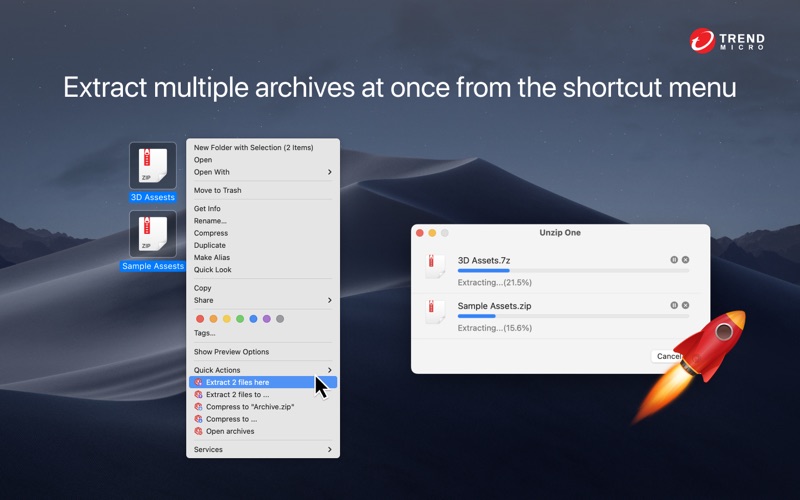This screenshot has height=500, width=800.
Task: Select Get Info menu entry
Action: [263, 209]
